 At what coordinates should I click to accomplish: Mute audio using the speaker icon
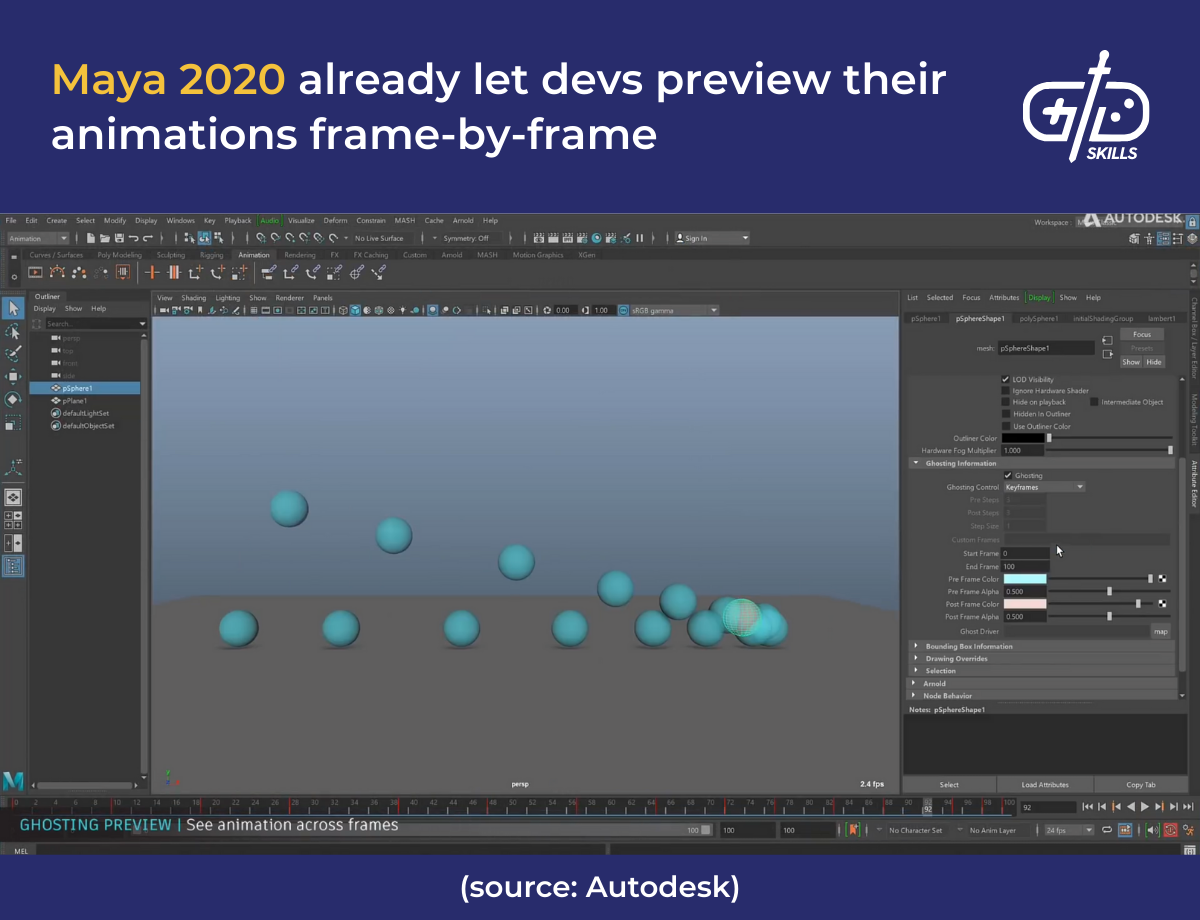pos(1152,830)
